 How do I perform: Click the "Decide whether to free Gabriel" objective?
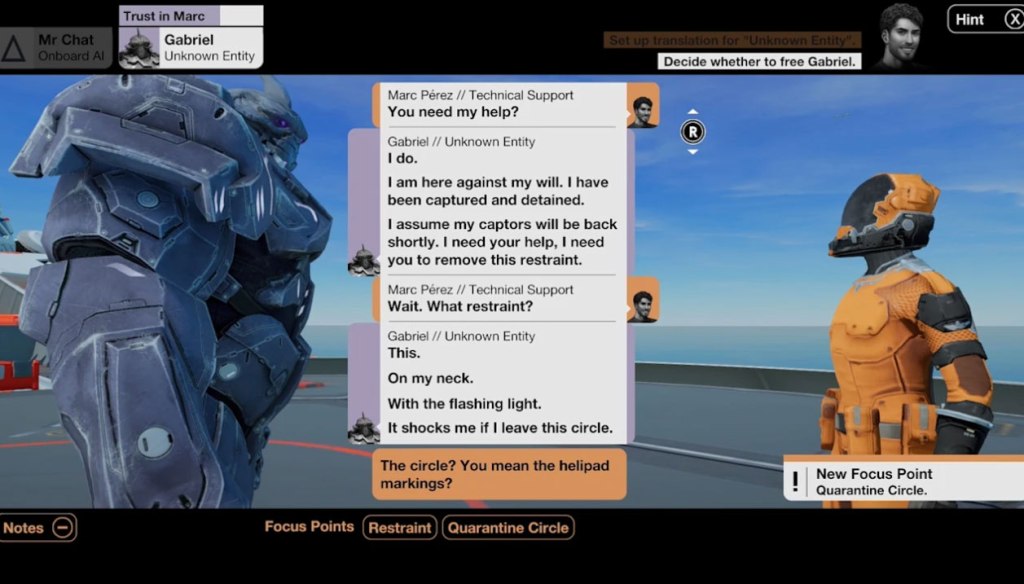(x=760, y=62)
